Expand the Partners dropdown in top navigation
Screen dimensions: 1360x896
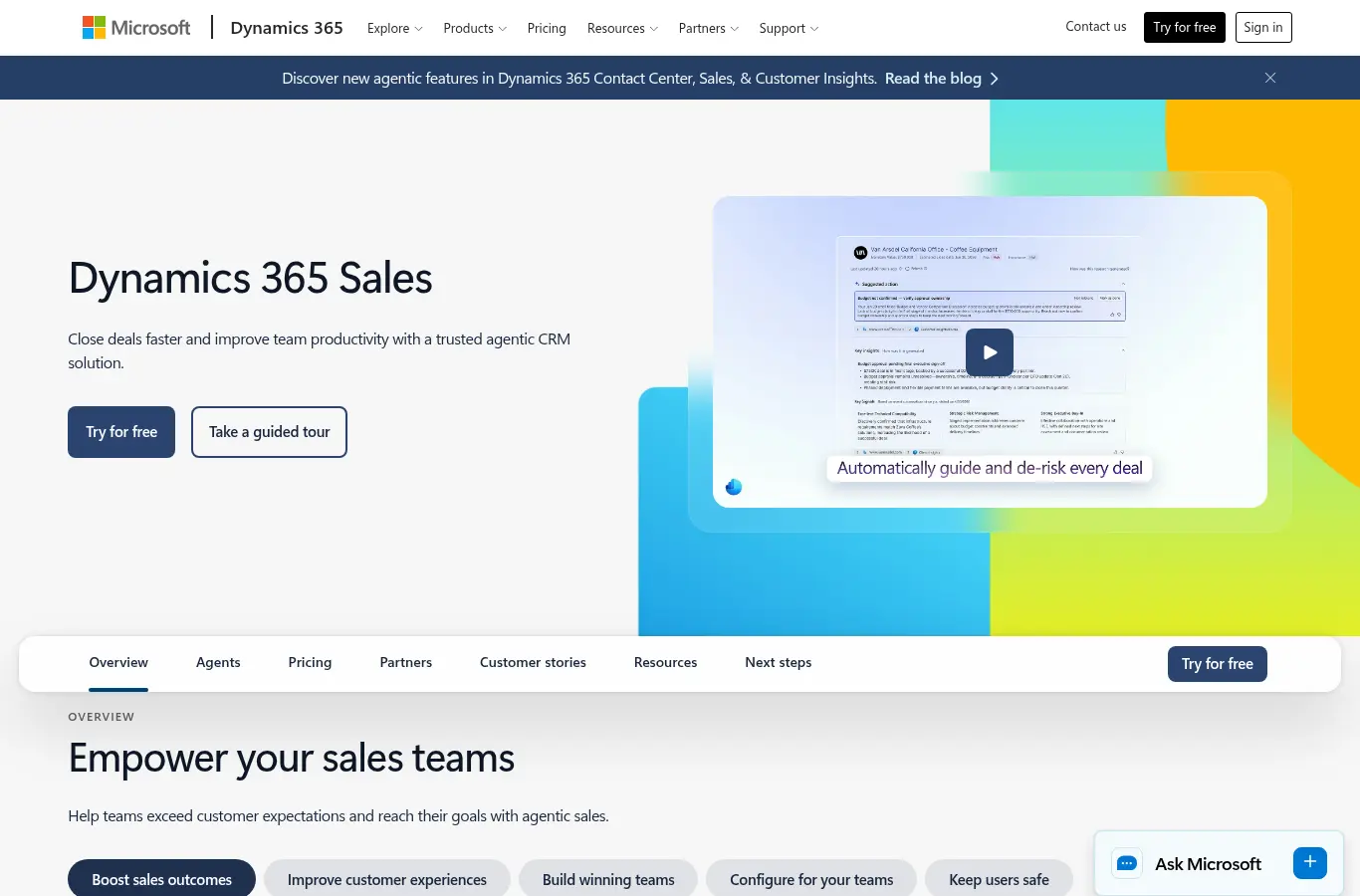click(x=708, y=28)
